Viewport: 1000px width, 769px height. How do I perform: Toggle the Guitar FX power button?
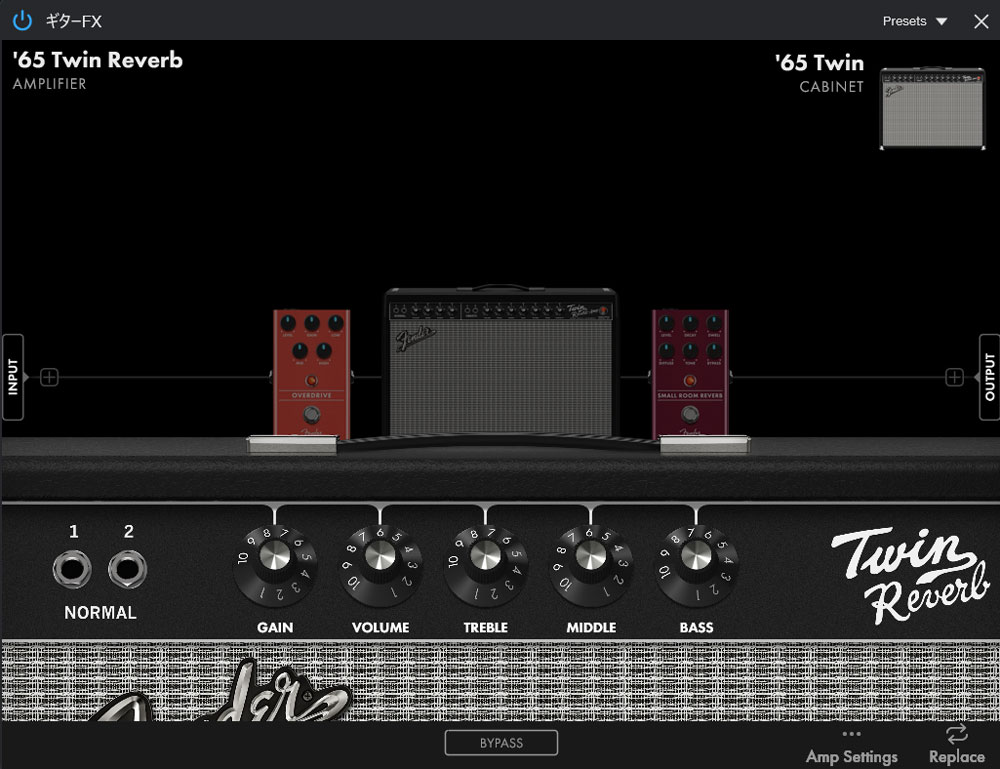pyautogui.click(x=22, y=20)
